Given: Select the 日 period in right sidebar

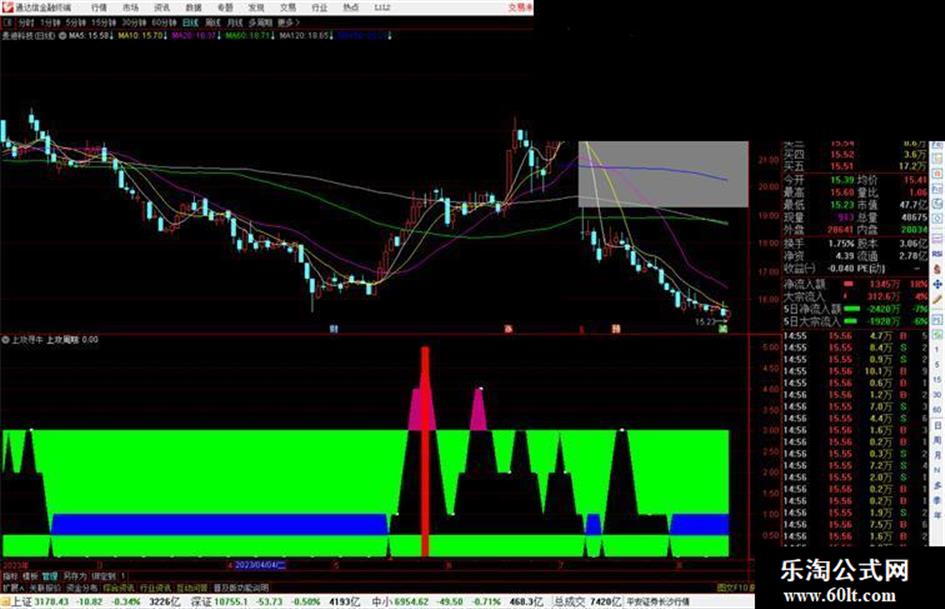Looking at the screenshot, I should pyautogui.click(x=937, y=426).
